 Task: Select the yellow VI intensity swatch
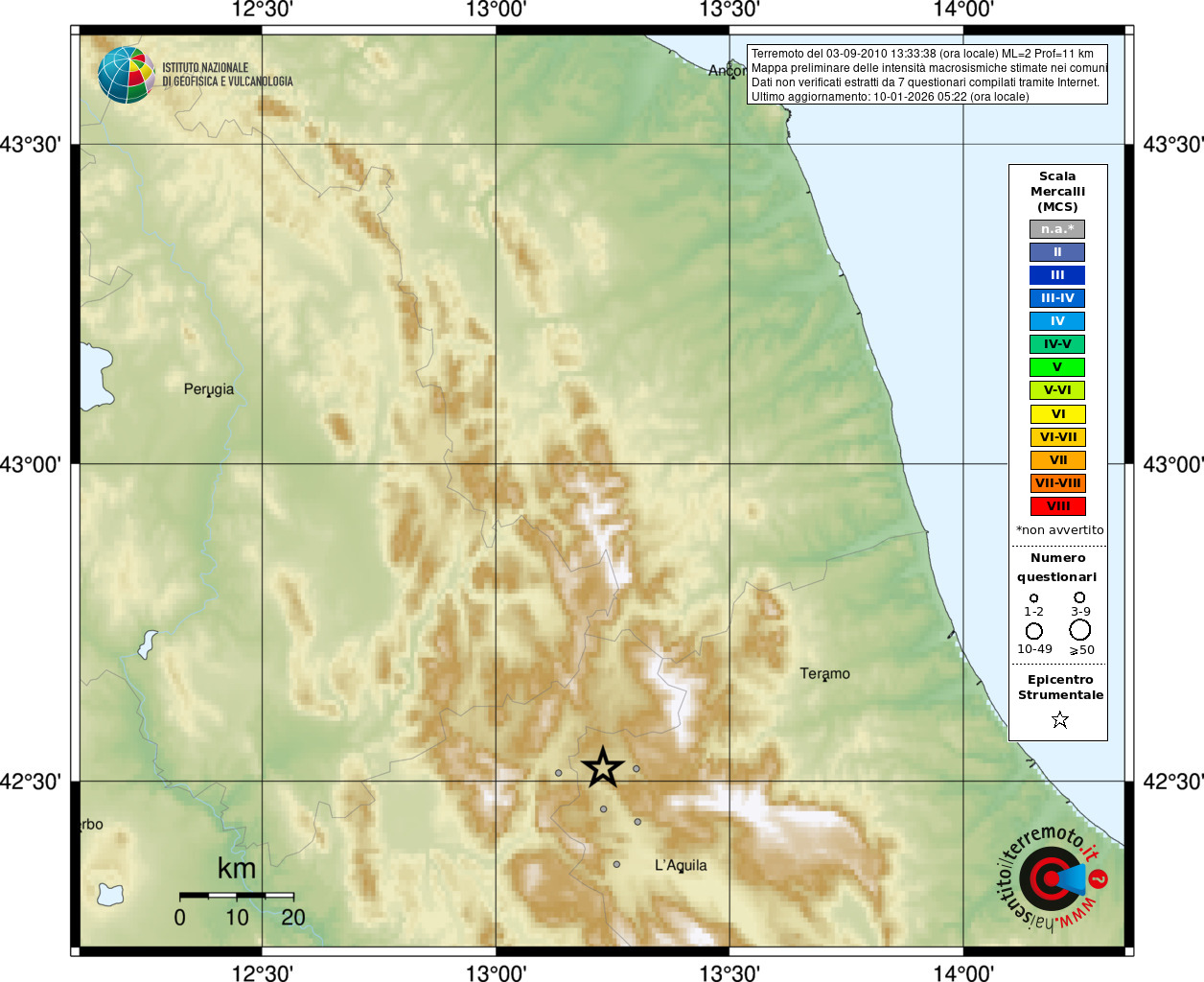click(1057, 414)
